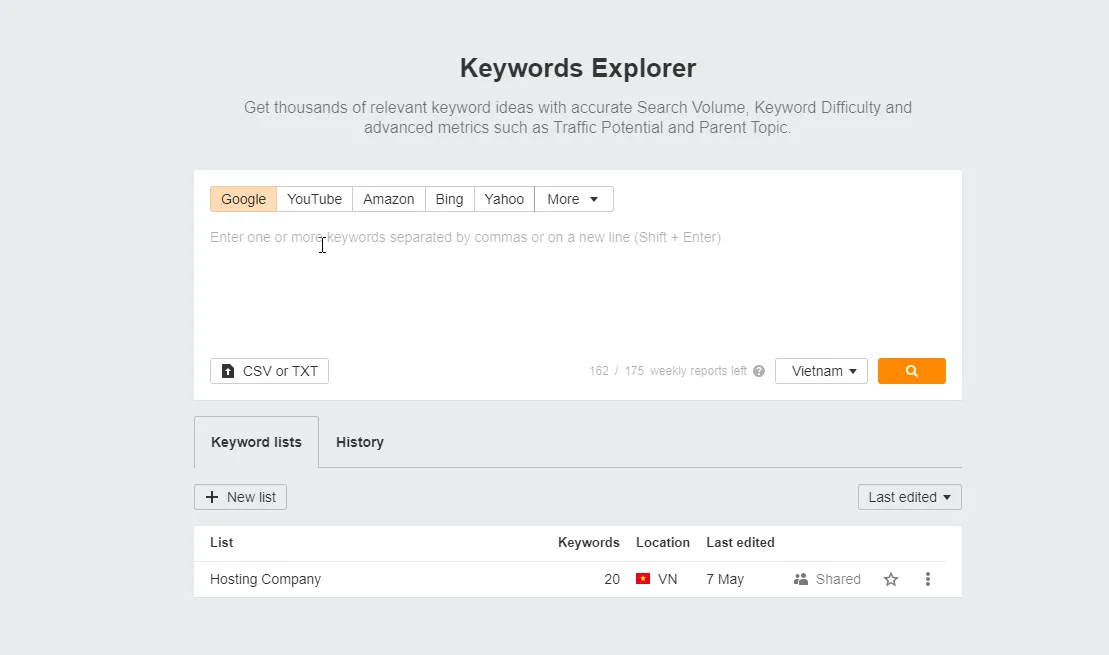Open the Hosting Company keyword list
Screen dimensions: 1109x655
click(265, 579)
